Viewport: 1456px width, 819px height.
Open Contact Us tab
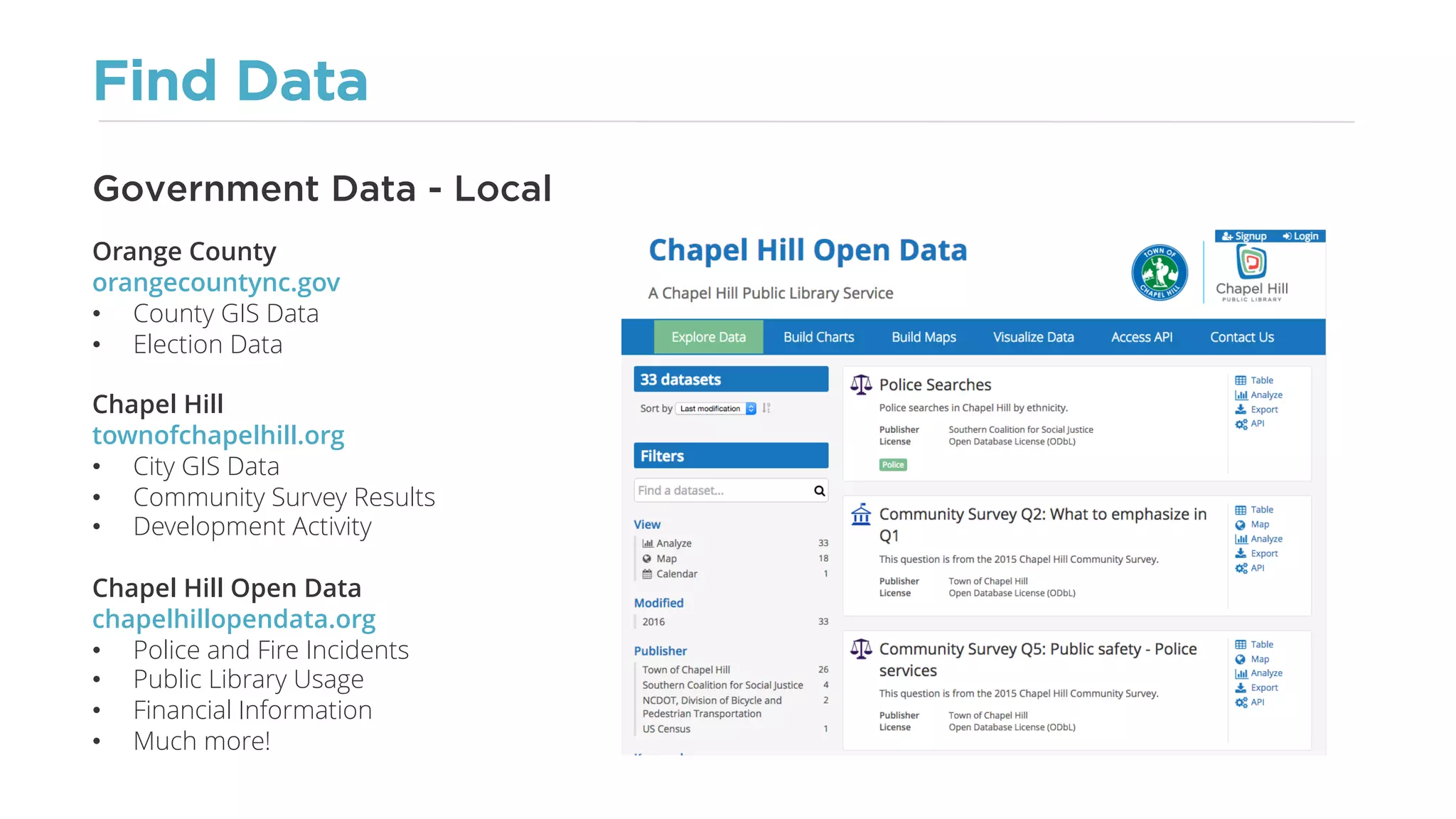click(1242, 337)
